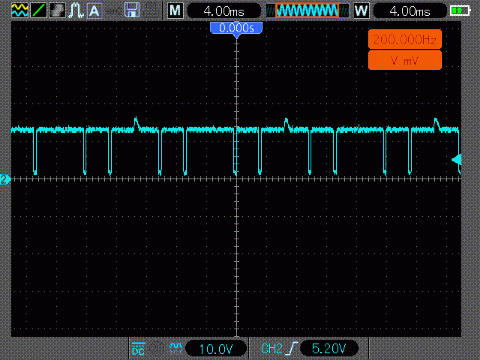Click the W window timebase icon
480x360 pixels.
[x=361, y=11]
